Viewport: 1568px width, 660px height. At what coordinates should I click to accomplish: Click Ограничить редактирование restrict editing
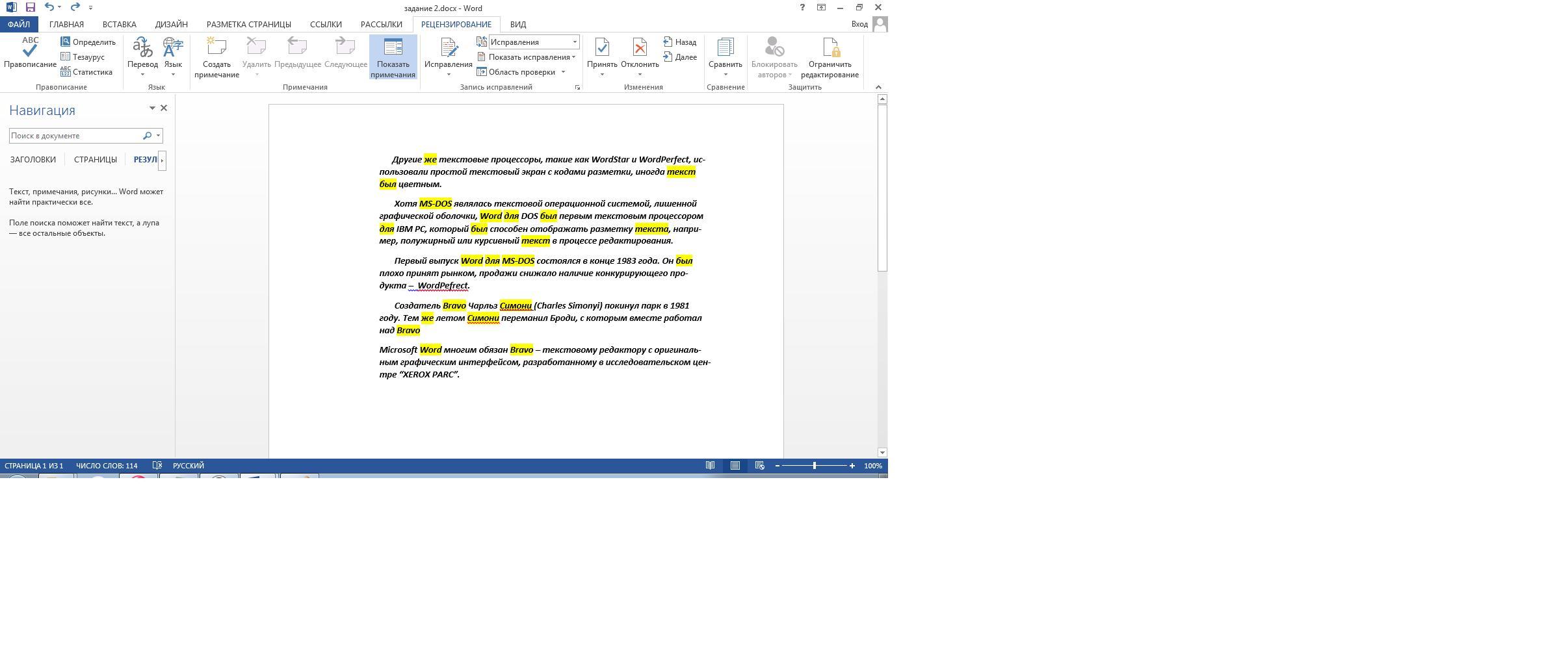(830, 57)
